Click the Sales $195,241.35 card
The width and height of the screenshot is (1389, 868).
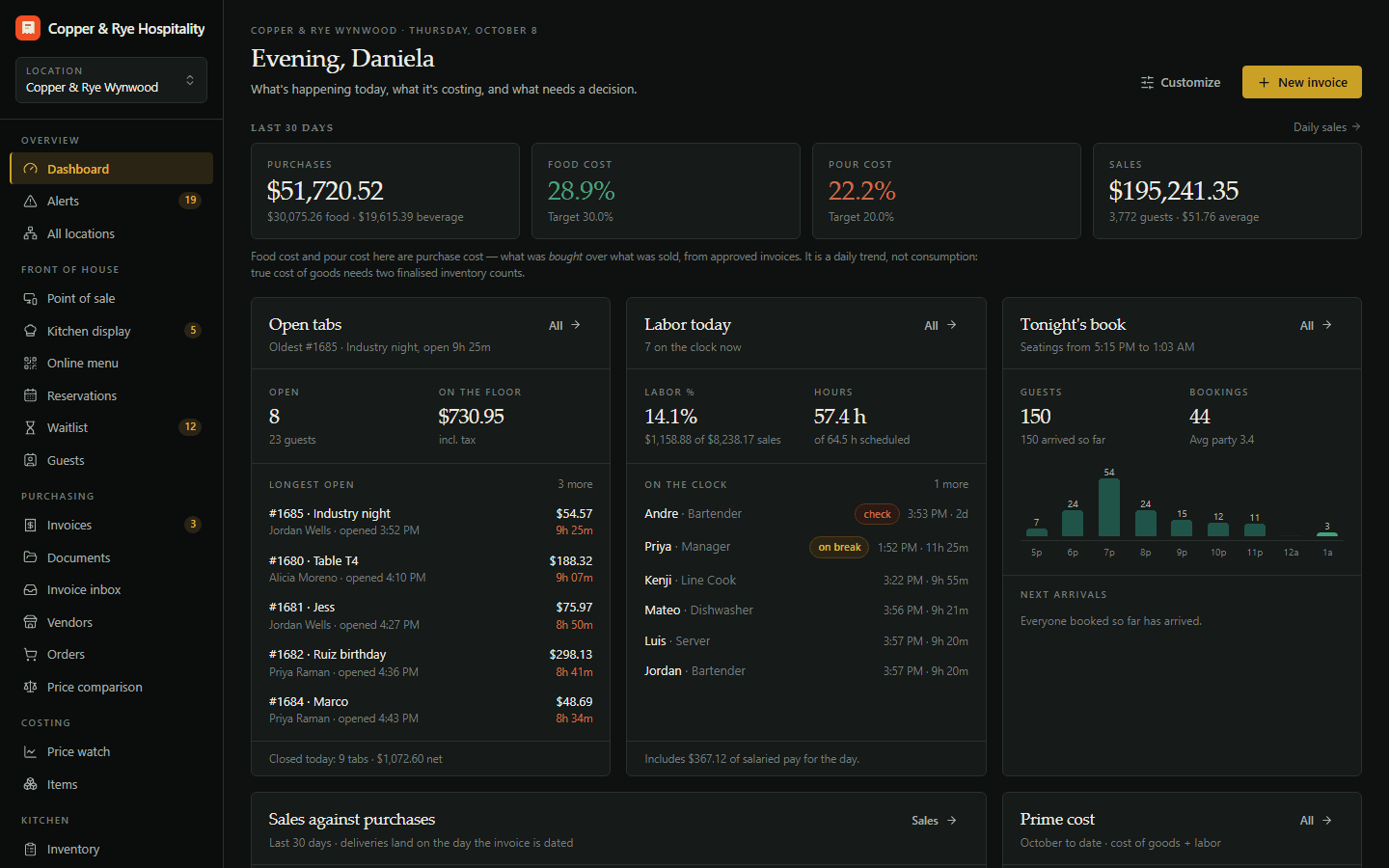1227,191
